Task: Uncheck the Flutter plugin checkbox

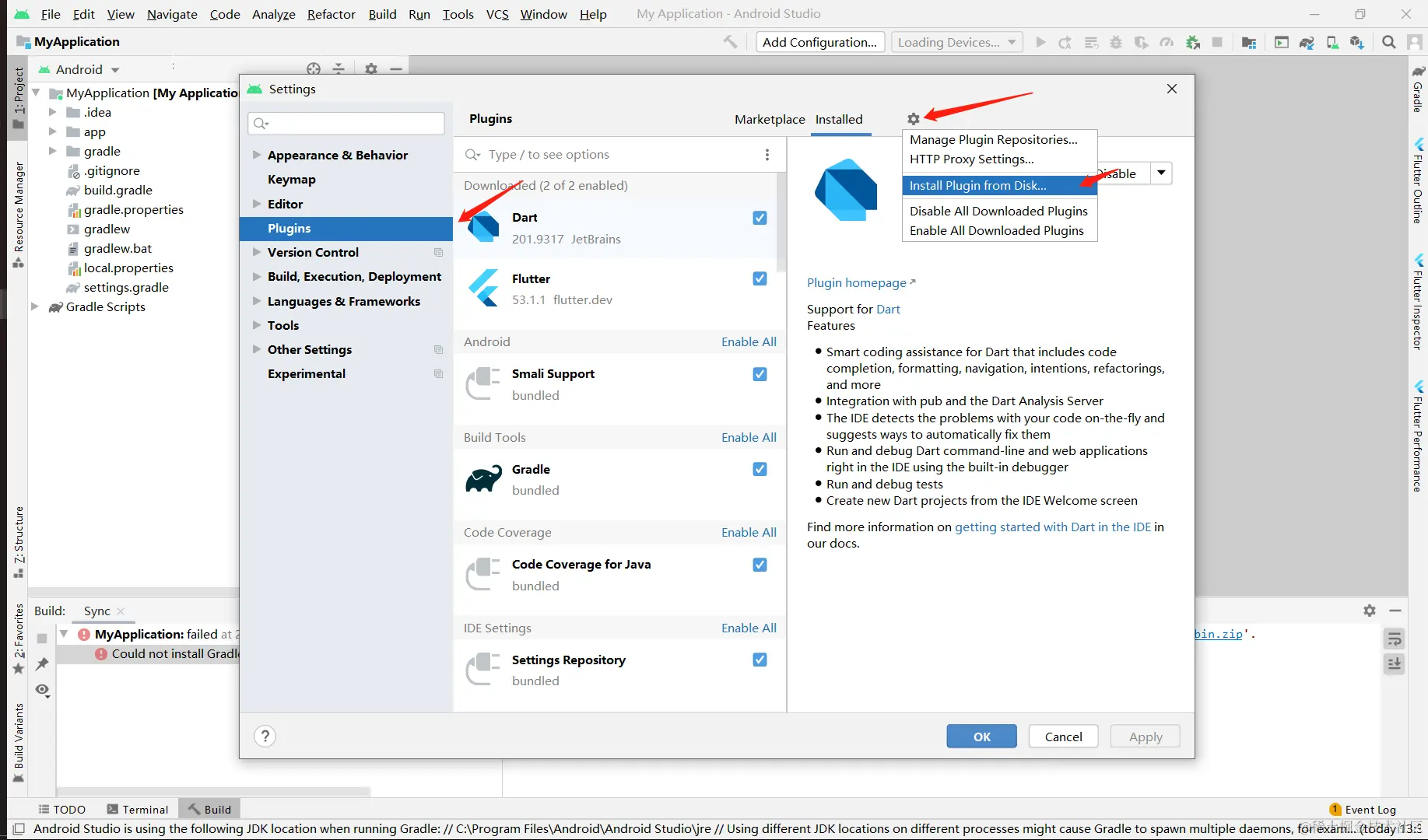Action: point(760,278)
